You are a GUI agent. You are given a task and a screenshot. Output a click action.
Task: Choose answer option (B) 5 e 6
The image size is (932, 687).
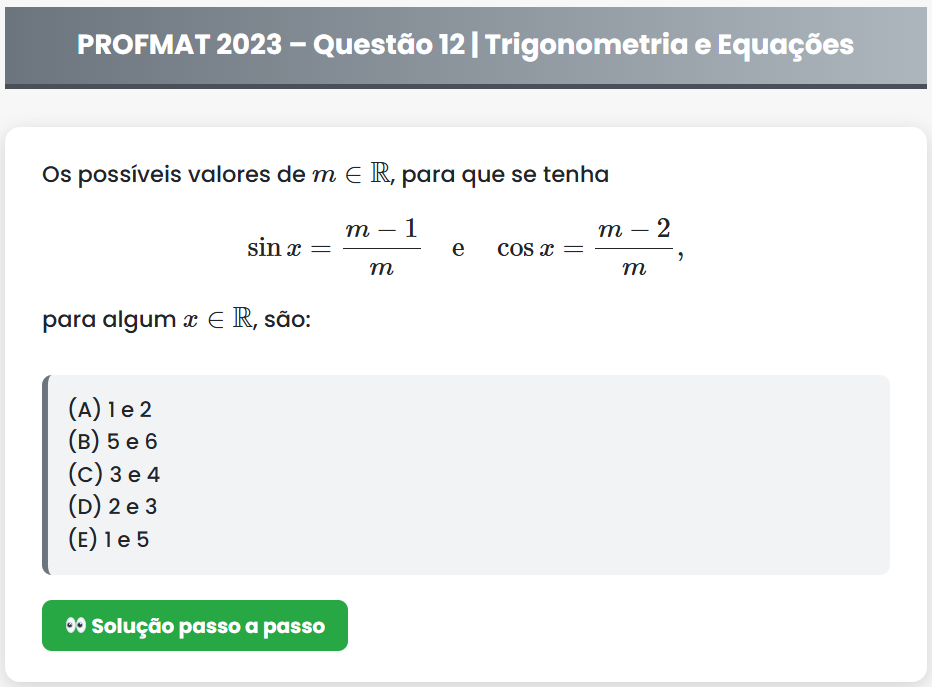click(x=113, y=441)
